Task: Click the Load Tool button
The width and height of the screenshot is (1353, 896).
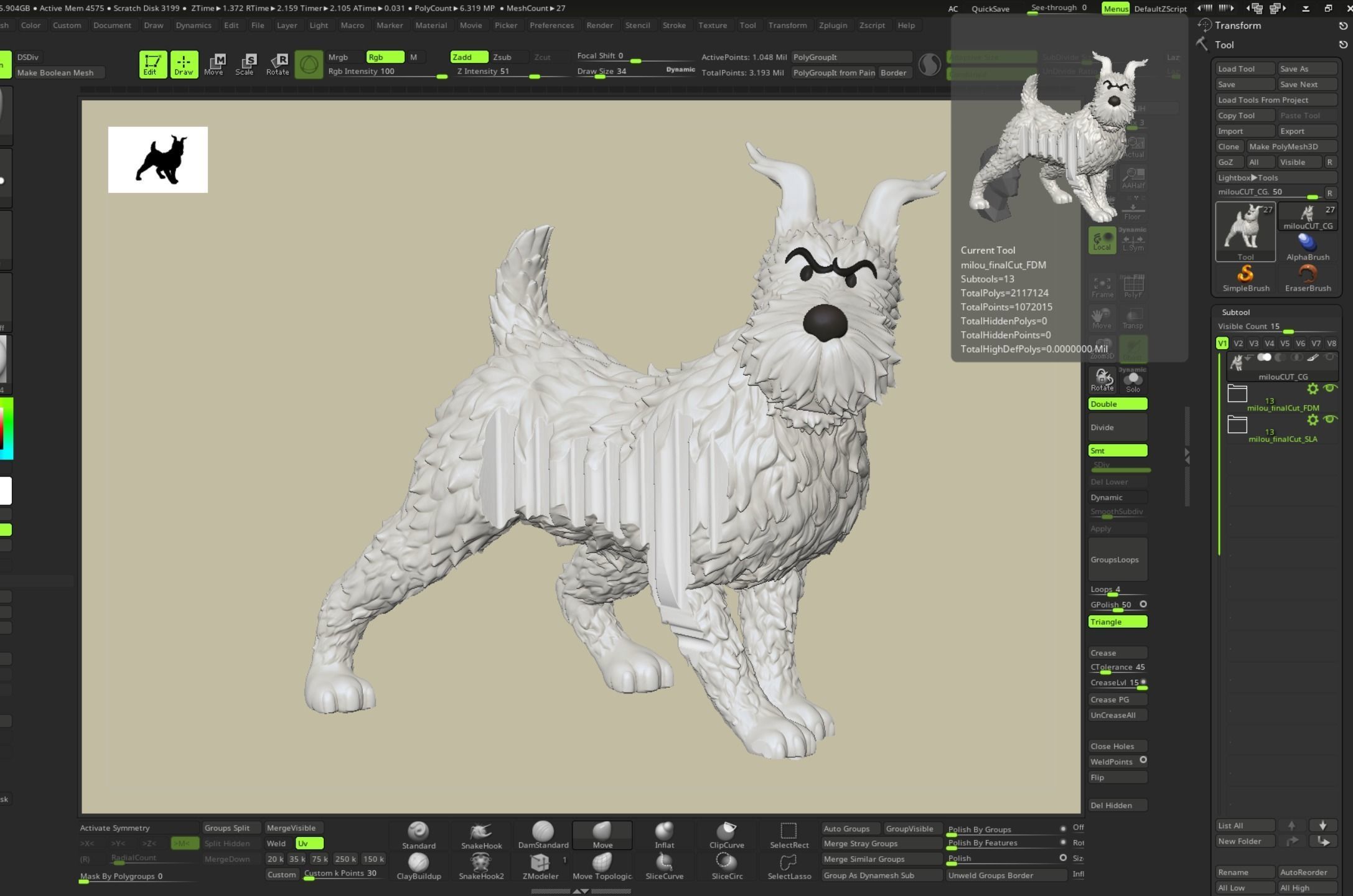Action: click(x=1245, y=69)
